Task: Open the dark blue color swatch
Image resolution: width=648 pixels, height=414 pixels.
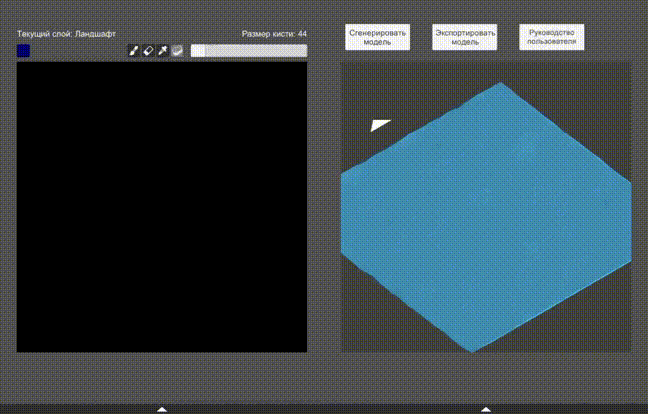Action: tap(23, 50)
